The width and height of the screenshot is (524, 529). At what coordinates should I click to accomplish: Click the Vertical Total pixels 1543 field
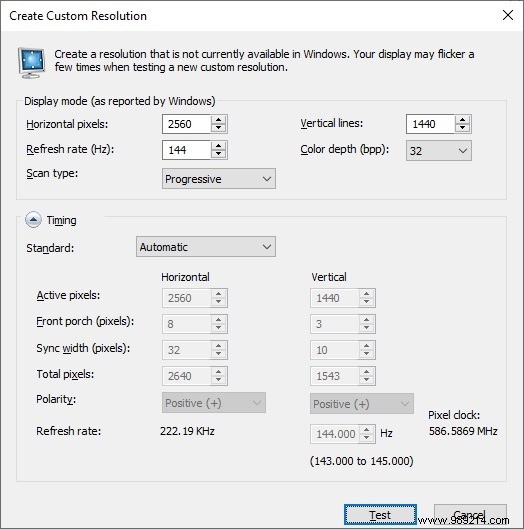pos(334,376)
